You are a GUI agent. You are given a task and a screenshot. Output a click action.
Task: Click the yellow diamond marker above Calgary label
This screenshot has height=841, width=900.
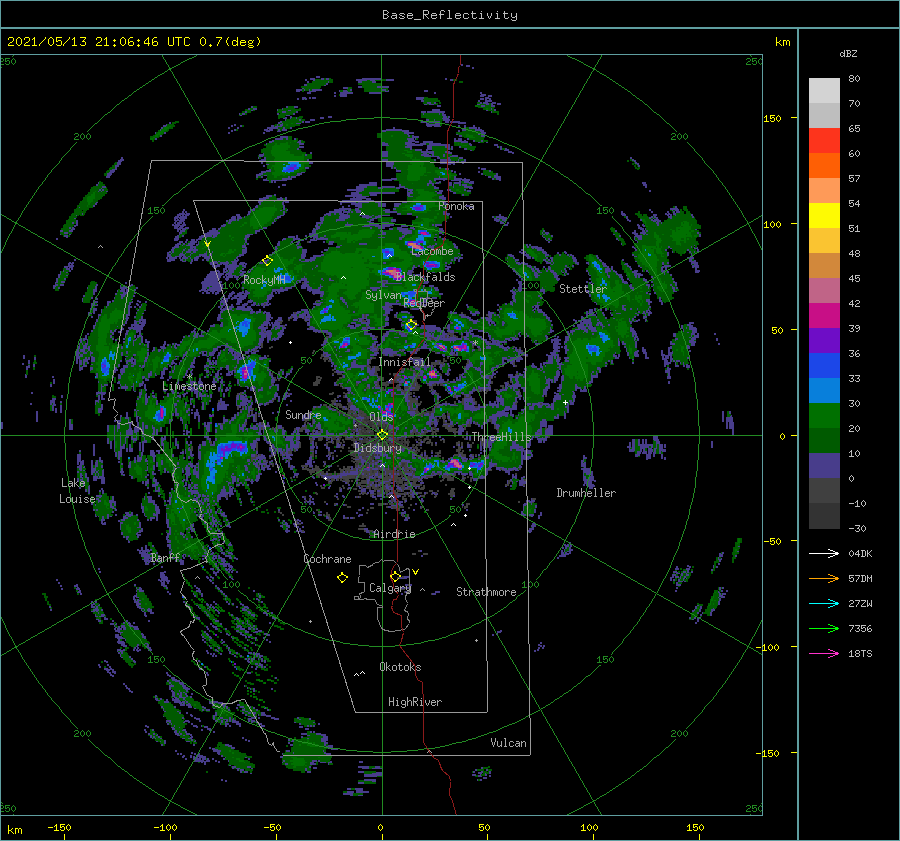[395, 576]
